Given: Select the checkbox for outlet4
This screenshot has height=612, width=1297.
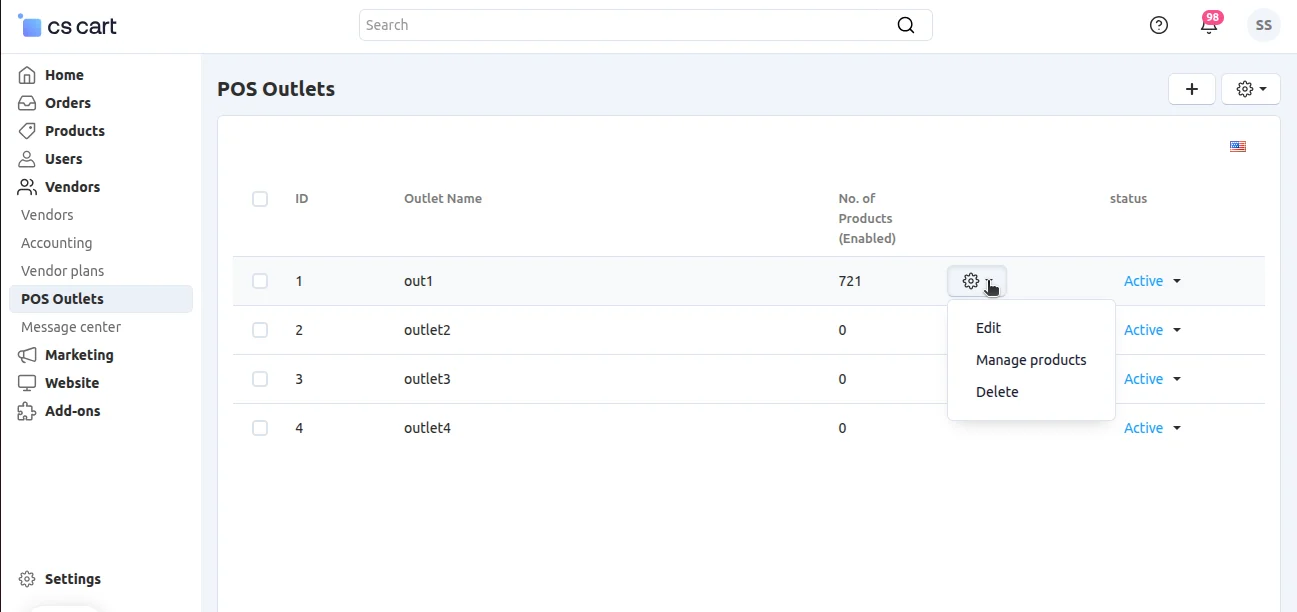Looking at the screenshot, I should point(260,428).
